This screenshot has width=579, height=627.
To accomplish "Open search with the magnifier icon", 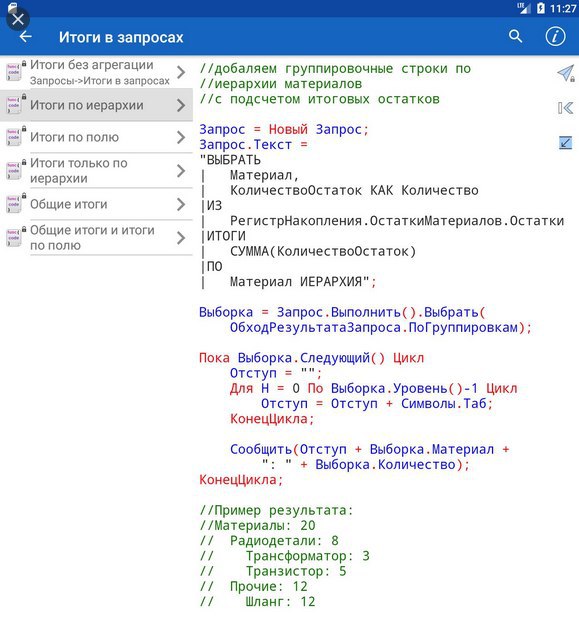I will click(x=516, y=36).
